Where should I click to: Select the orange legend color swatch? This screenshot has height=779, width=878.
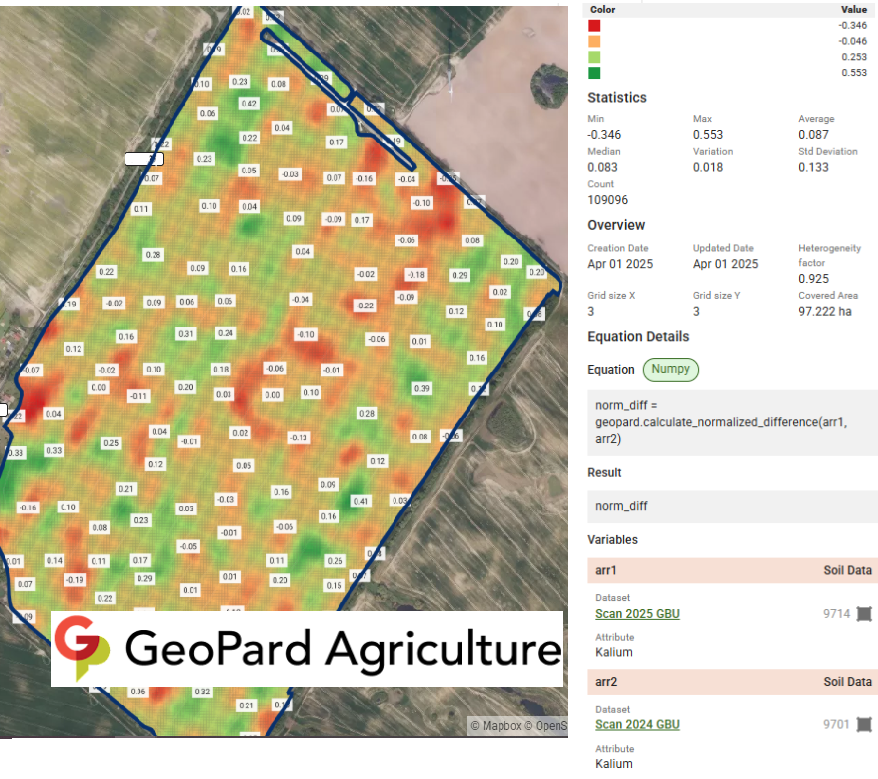click(x=594, y=41)
